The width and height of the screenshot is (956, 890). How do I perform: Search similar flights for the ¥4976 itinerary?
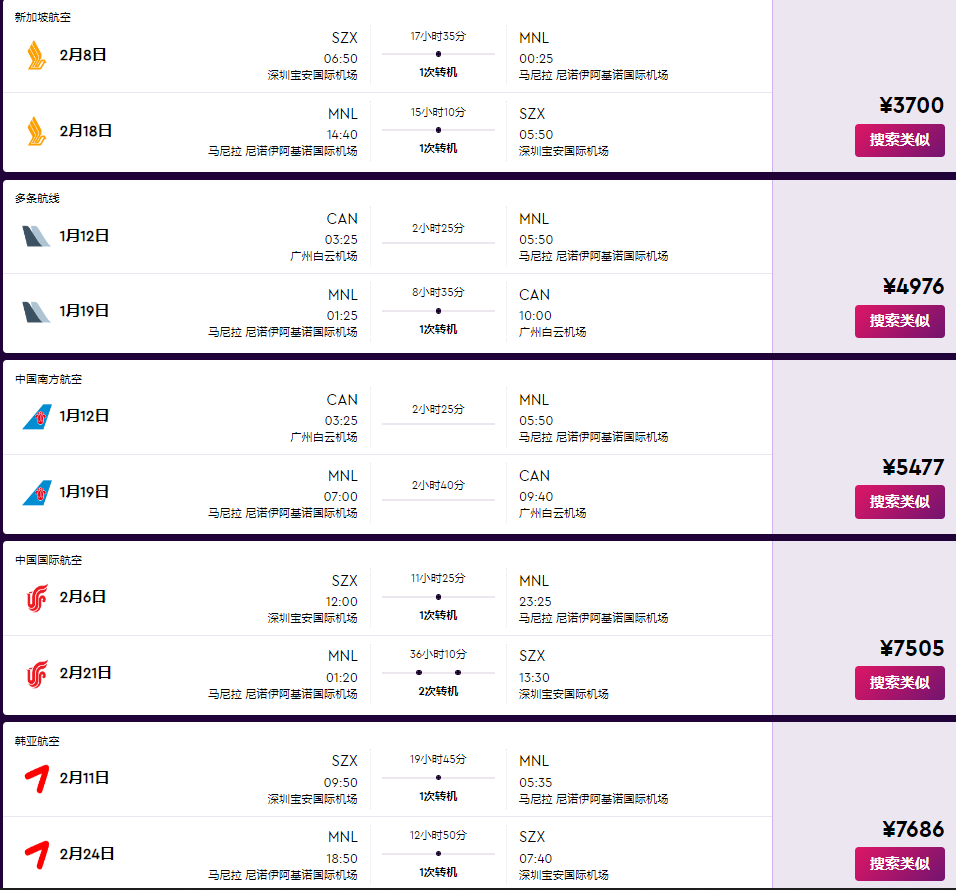point(899,321)
